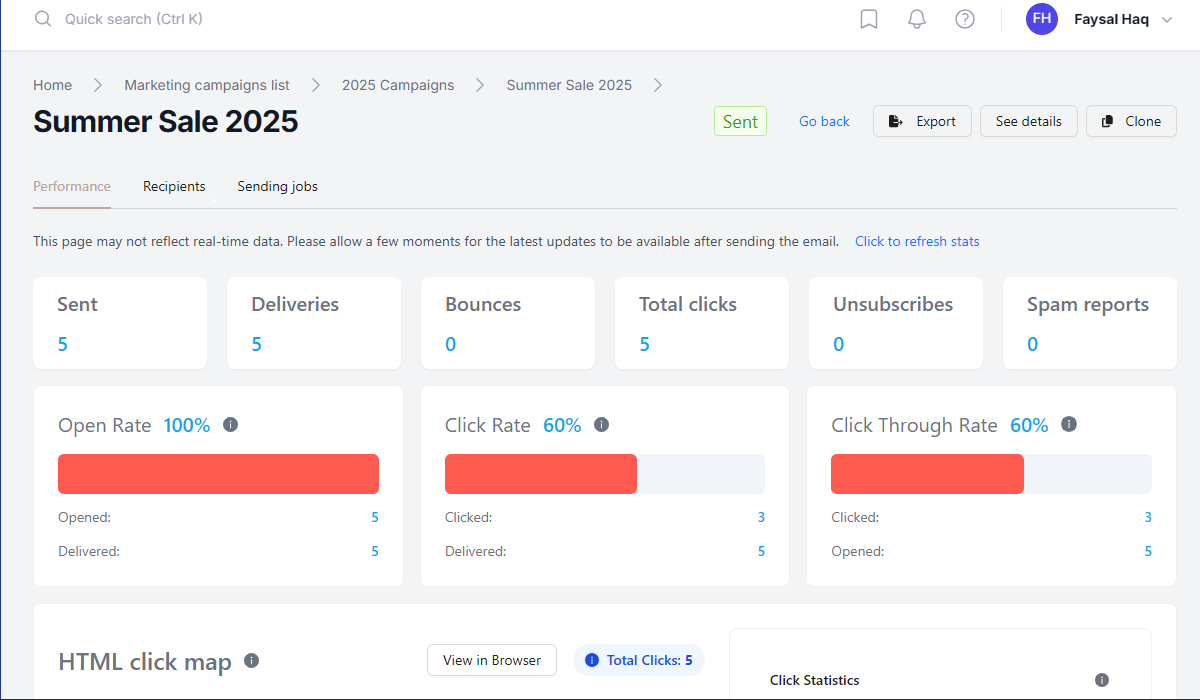This screenshot has height=700, width=1200.
Task: Open Marketing campaigns list breadcrumb
Action: tap(207, 85)
